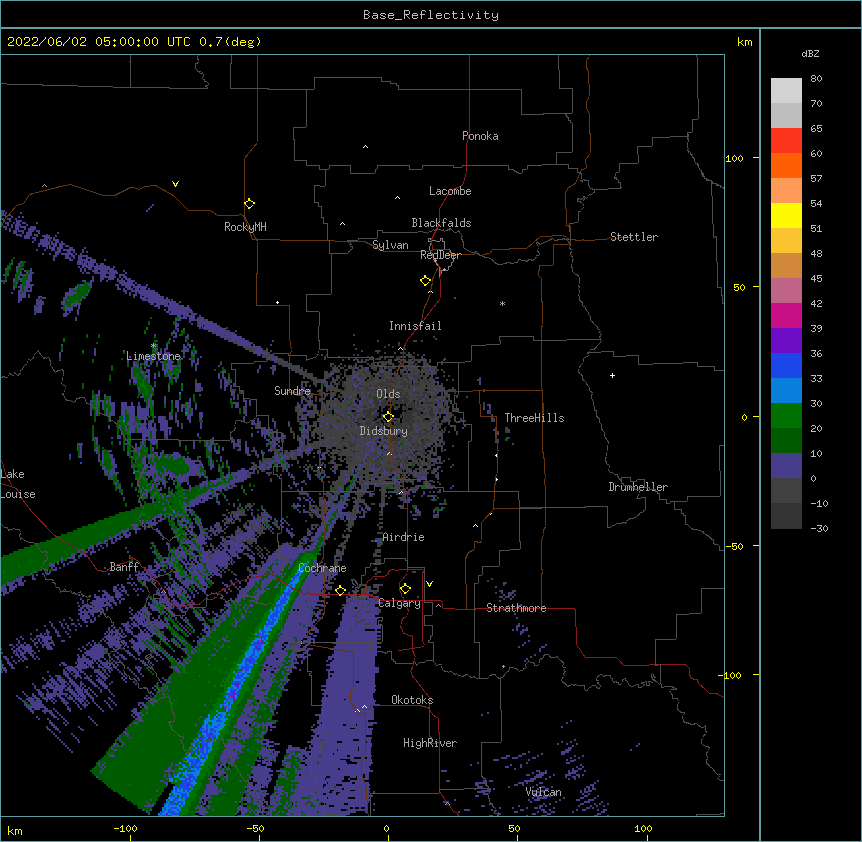Click the Stettler city label
Viewport: 862px width, 842px height.
[x=634, y=237]
